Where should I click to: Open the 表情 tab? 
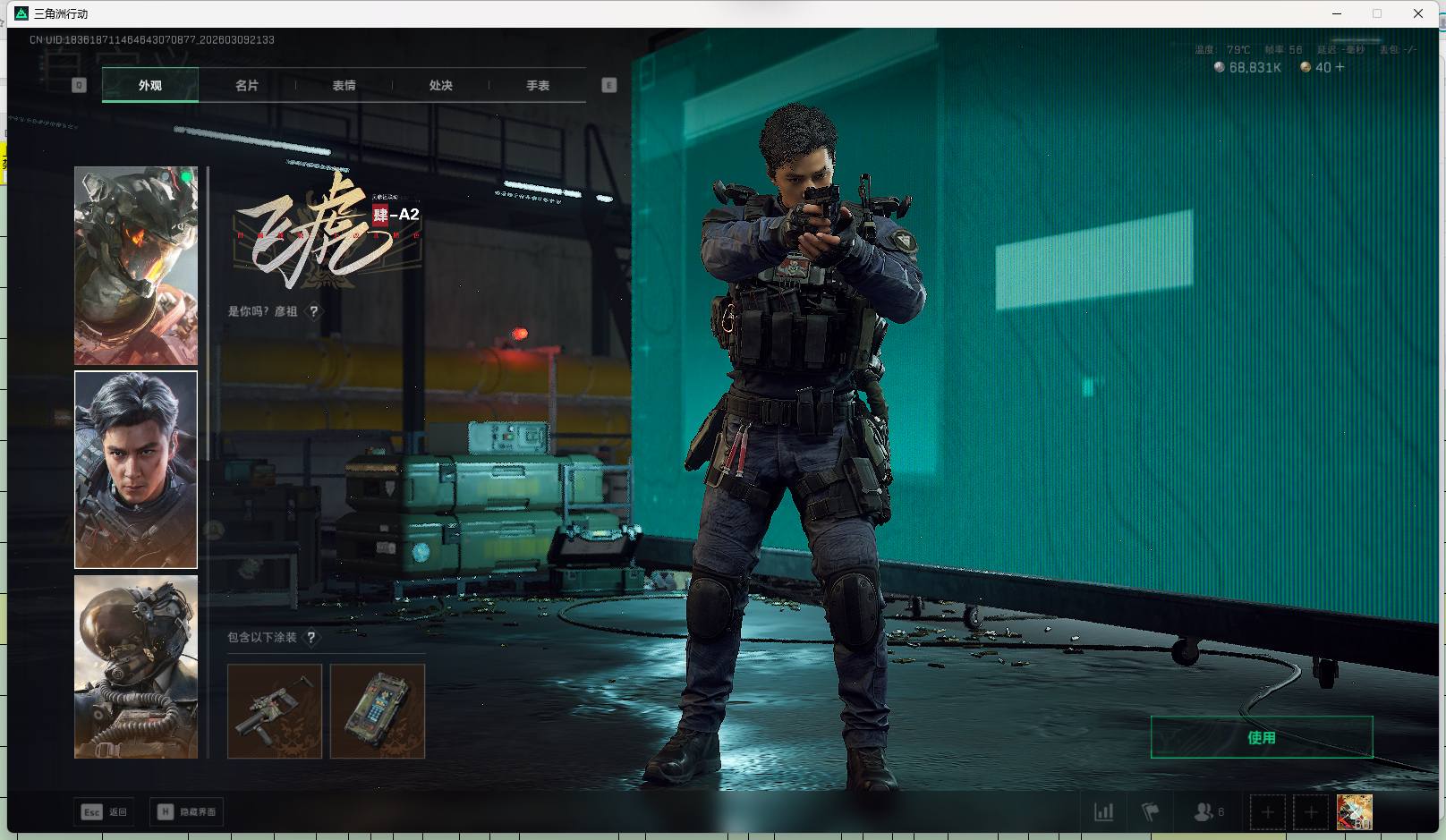click(x=344, y=85)
